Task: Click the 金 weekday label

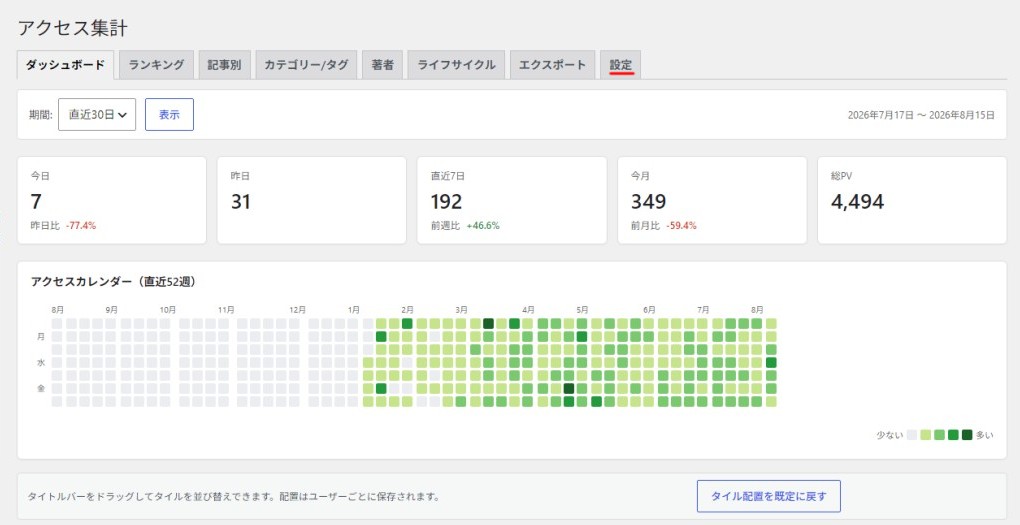Action: [x=41, y=388]
